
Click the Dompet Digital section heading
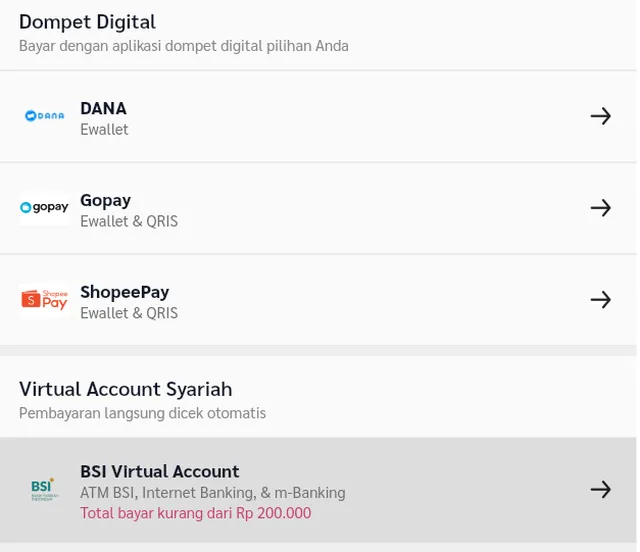coord(87,21)
